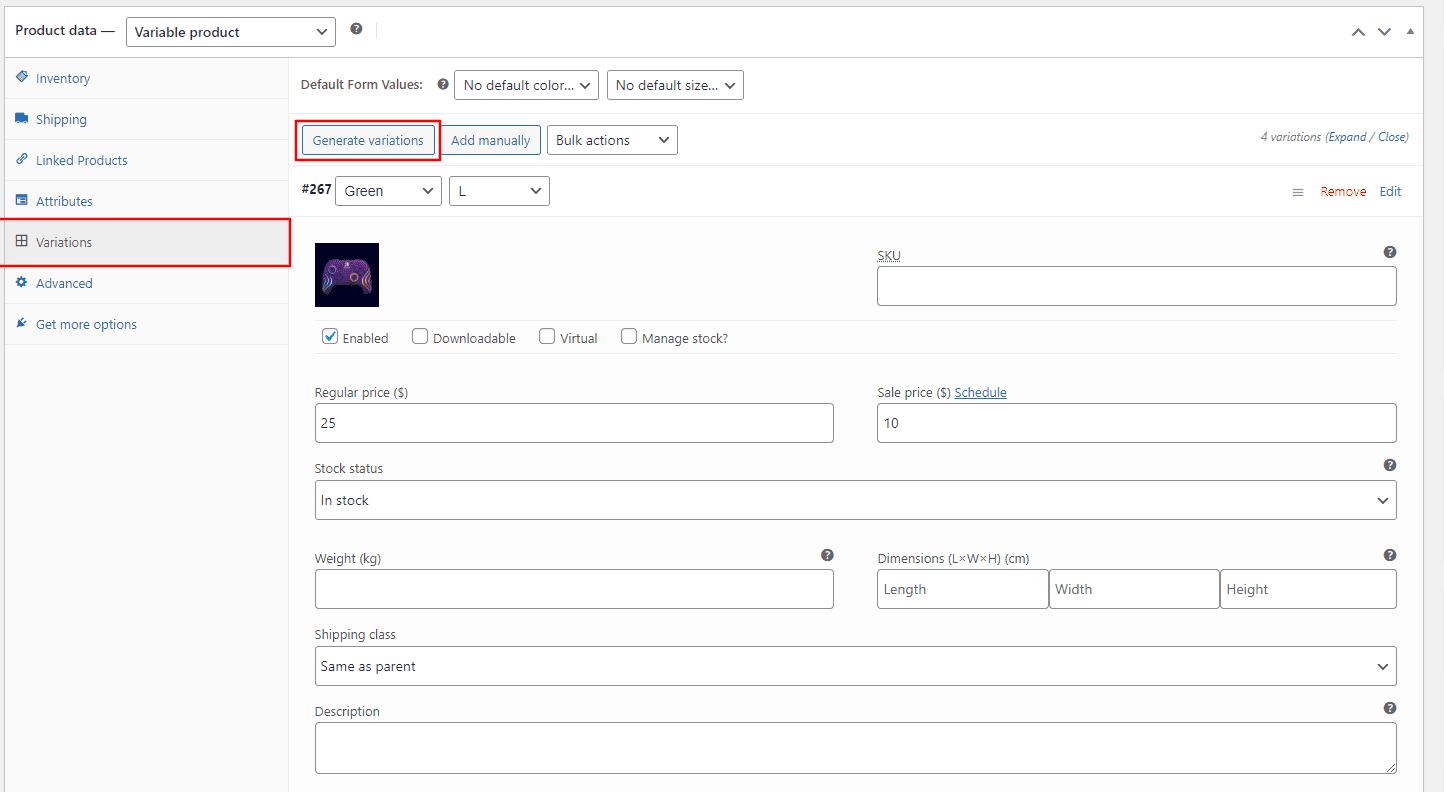The height and width of the screenshot is (792, 1444).
Task: Click into the Regular price field
Action: click(574, 423)
